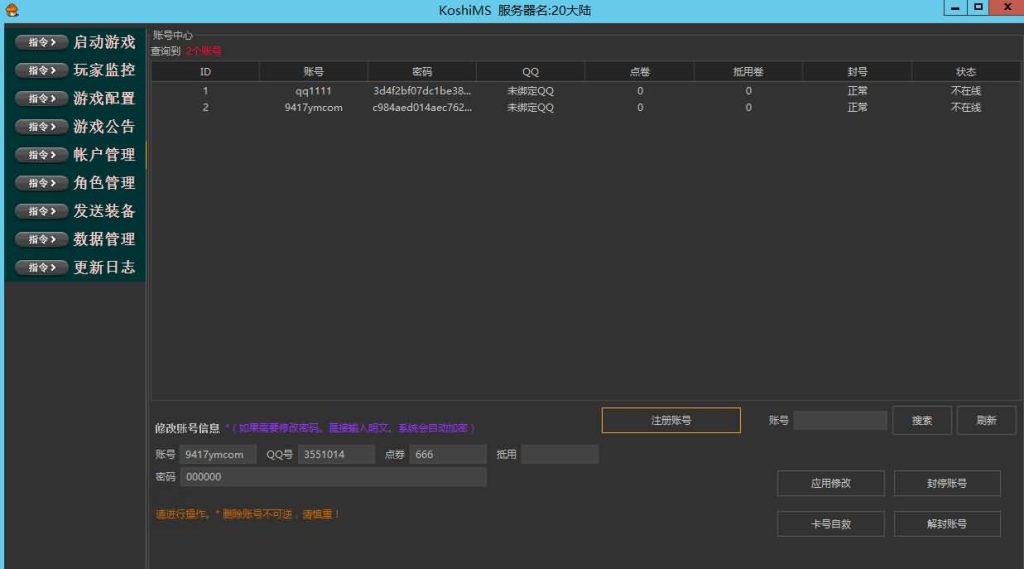The image size is (1024, 569).
Task: Open 游戏公告 section
Action: 104,127
